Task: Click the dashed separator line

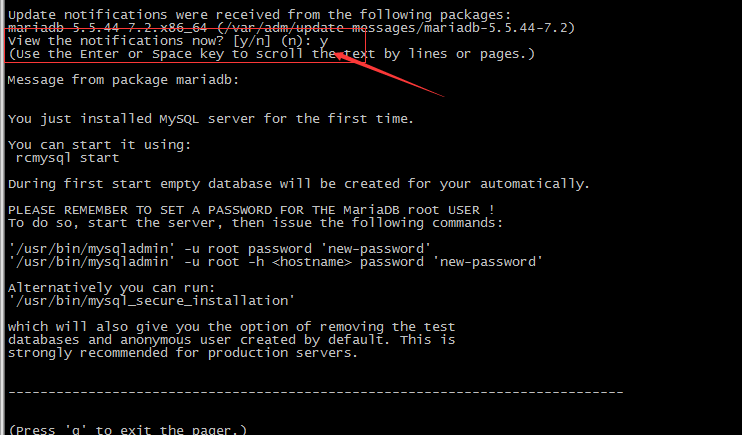Action: 315,392
